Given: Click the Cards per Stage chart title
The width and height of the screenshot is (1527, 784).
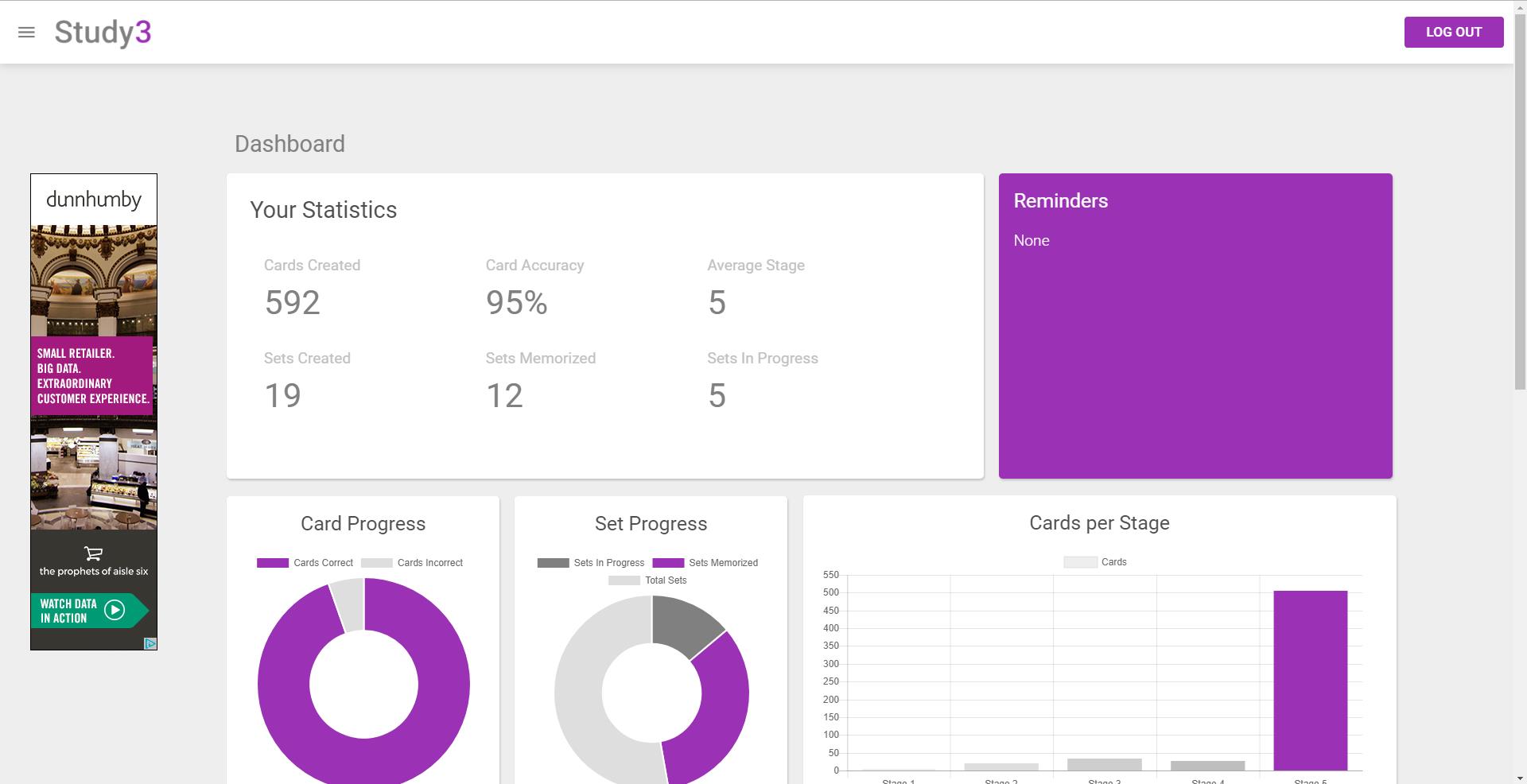Looking at the screenshot, I should [1099, 523].
